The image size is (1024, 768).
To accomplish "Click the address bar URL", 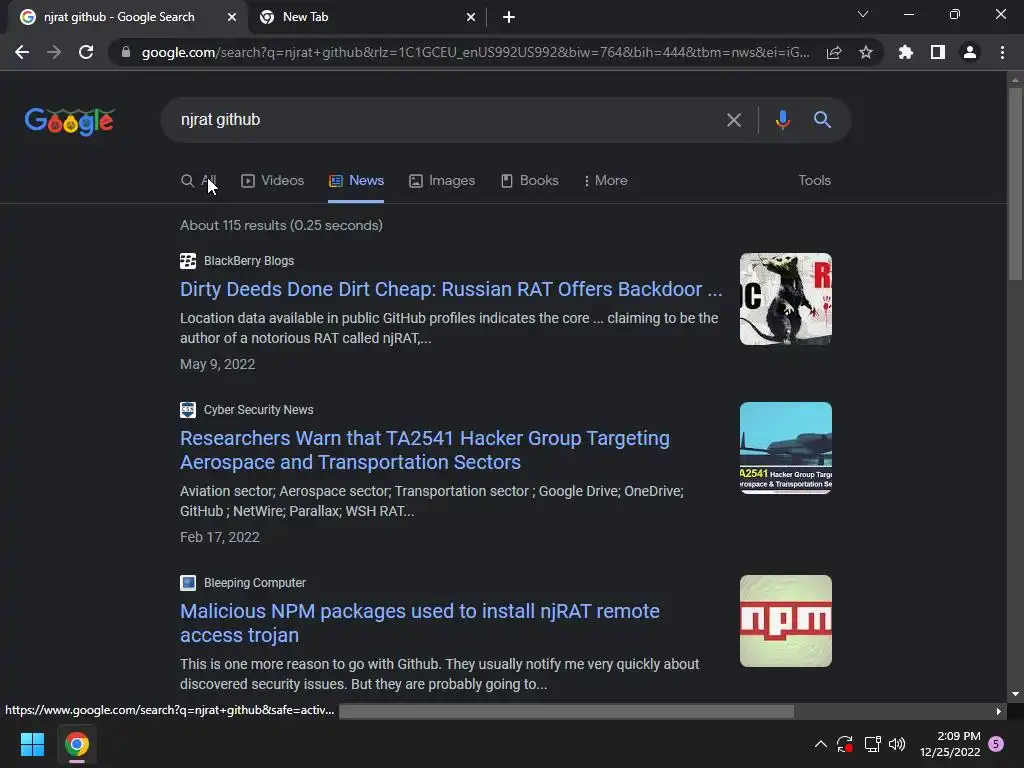I will (475, 52).
